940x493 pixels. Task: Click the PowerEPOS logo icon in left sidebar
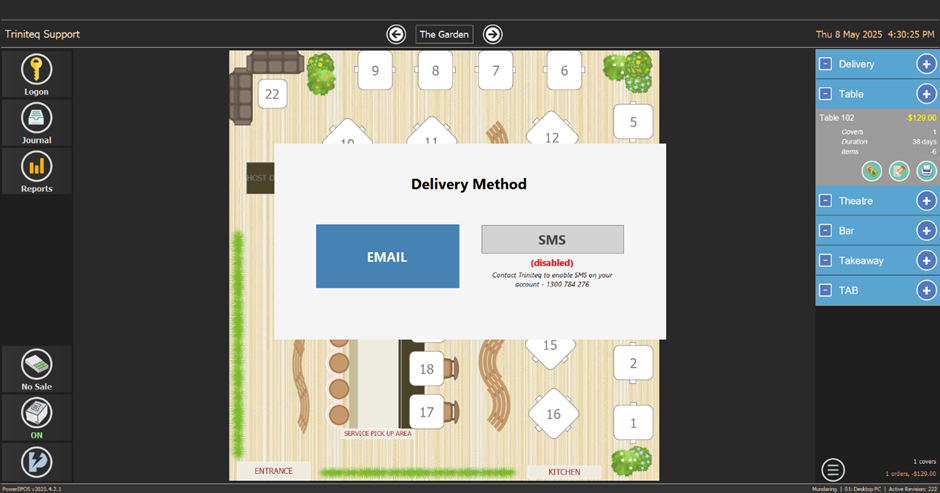click(37, 462)
